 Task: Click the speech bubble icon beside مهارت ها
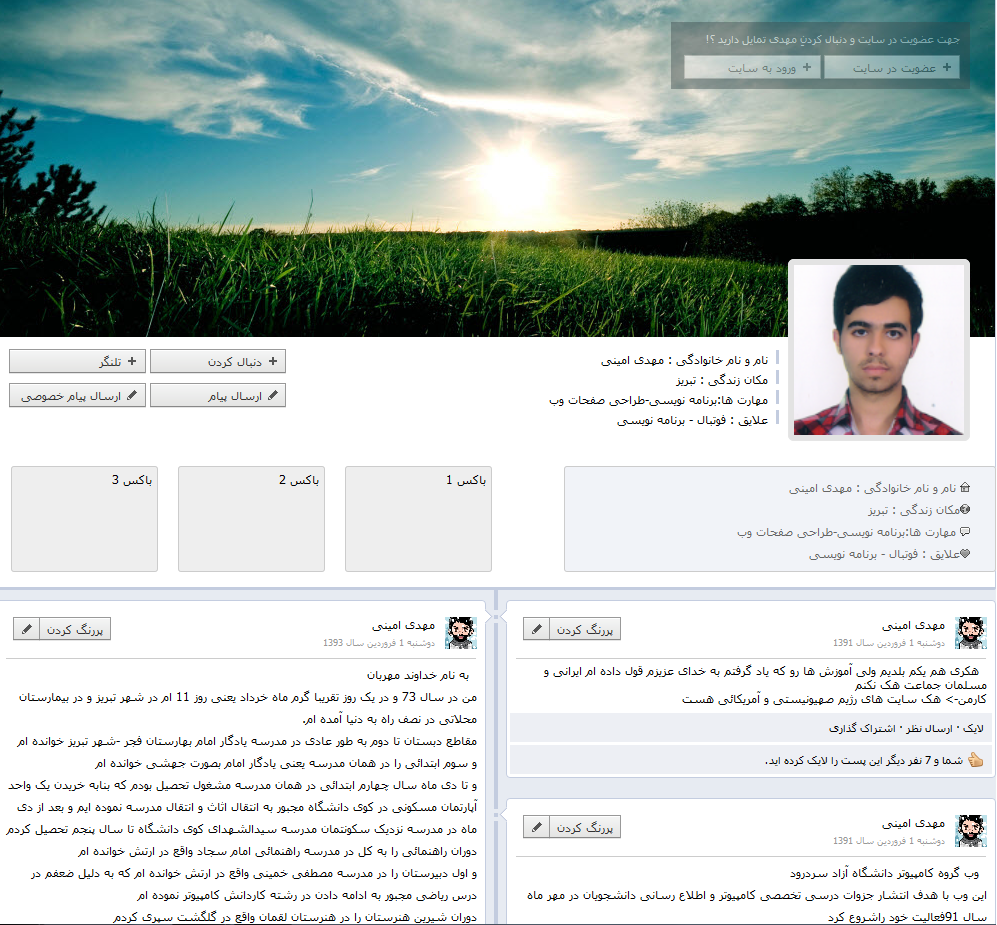pos(965,532)
